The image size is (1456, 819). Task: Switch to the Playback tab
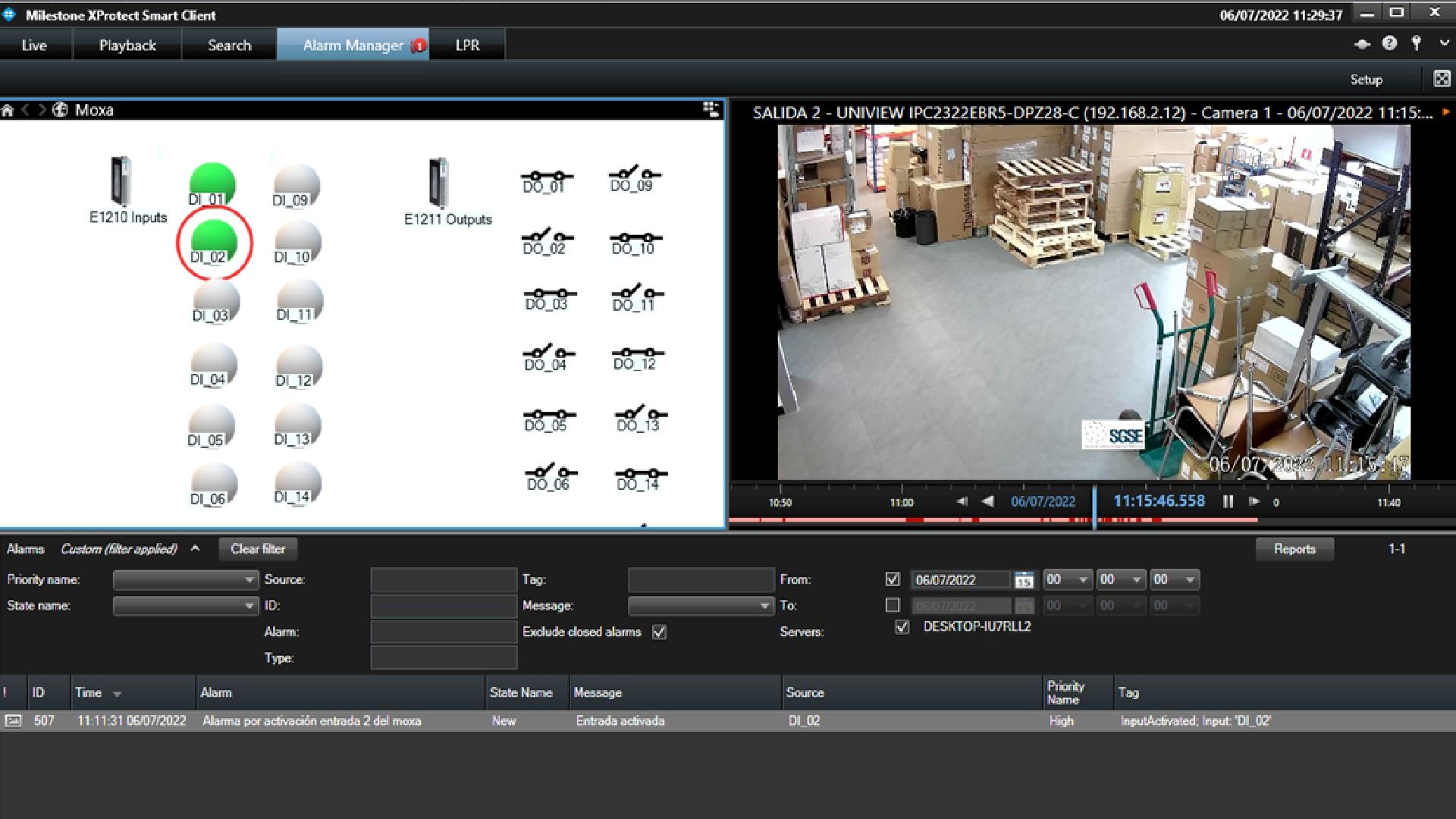tap(127, 45)
